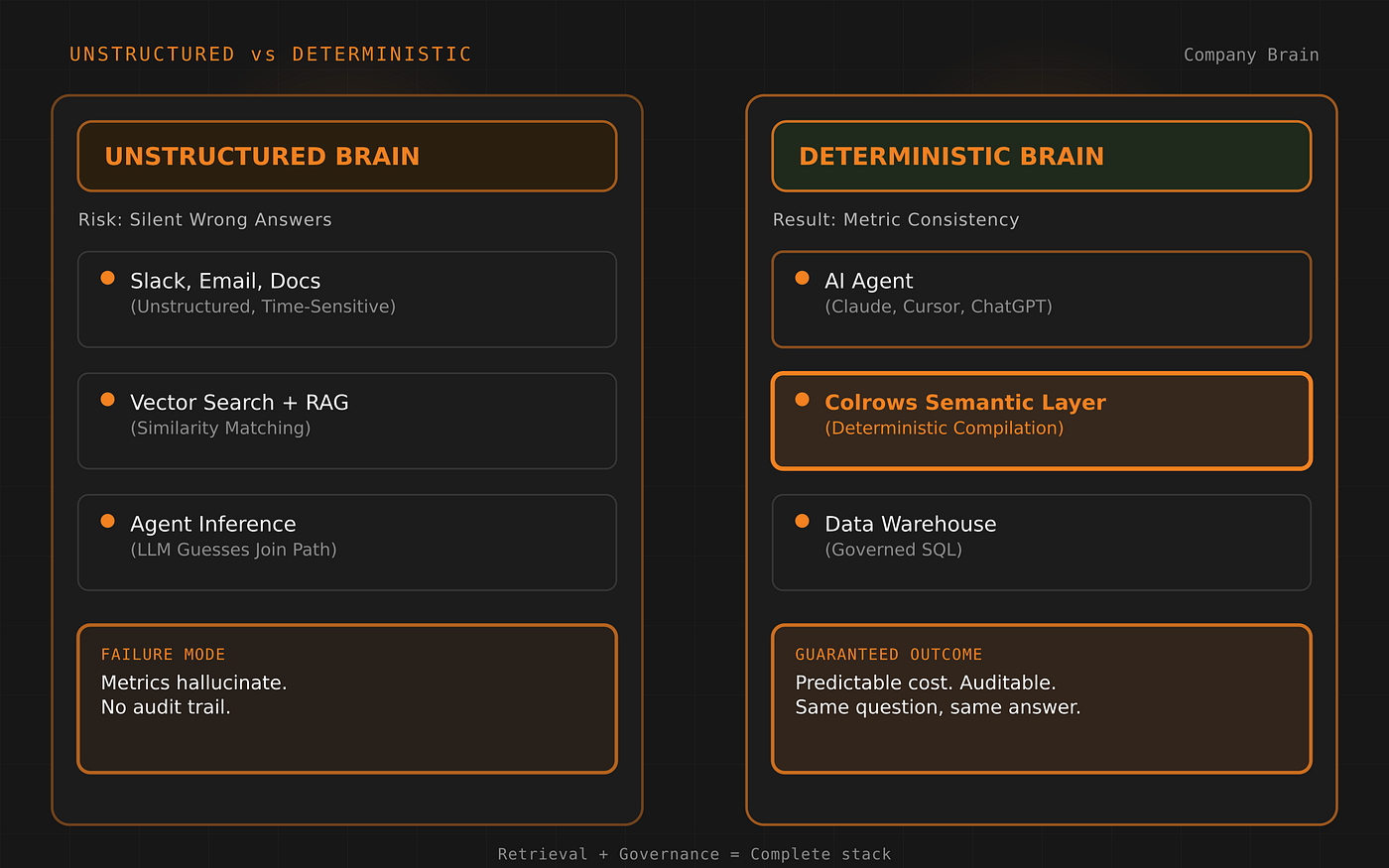
Task: Click the orange bullet beside Agent Inference
Action: pos(107,521)
